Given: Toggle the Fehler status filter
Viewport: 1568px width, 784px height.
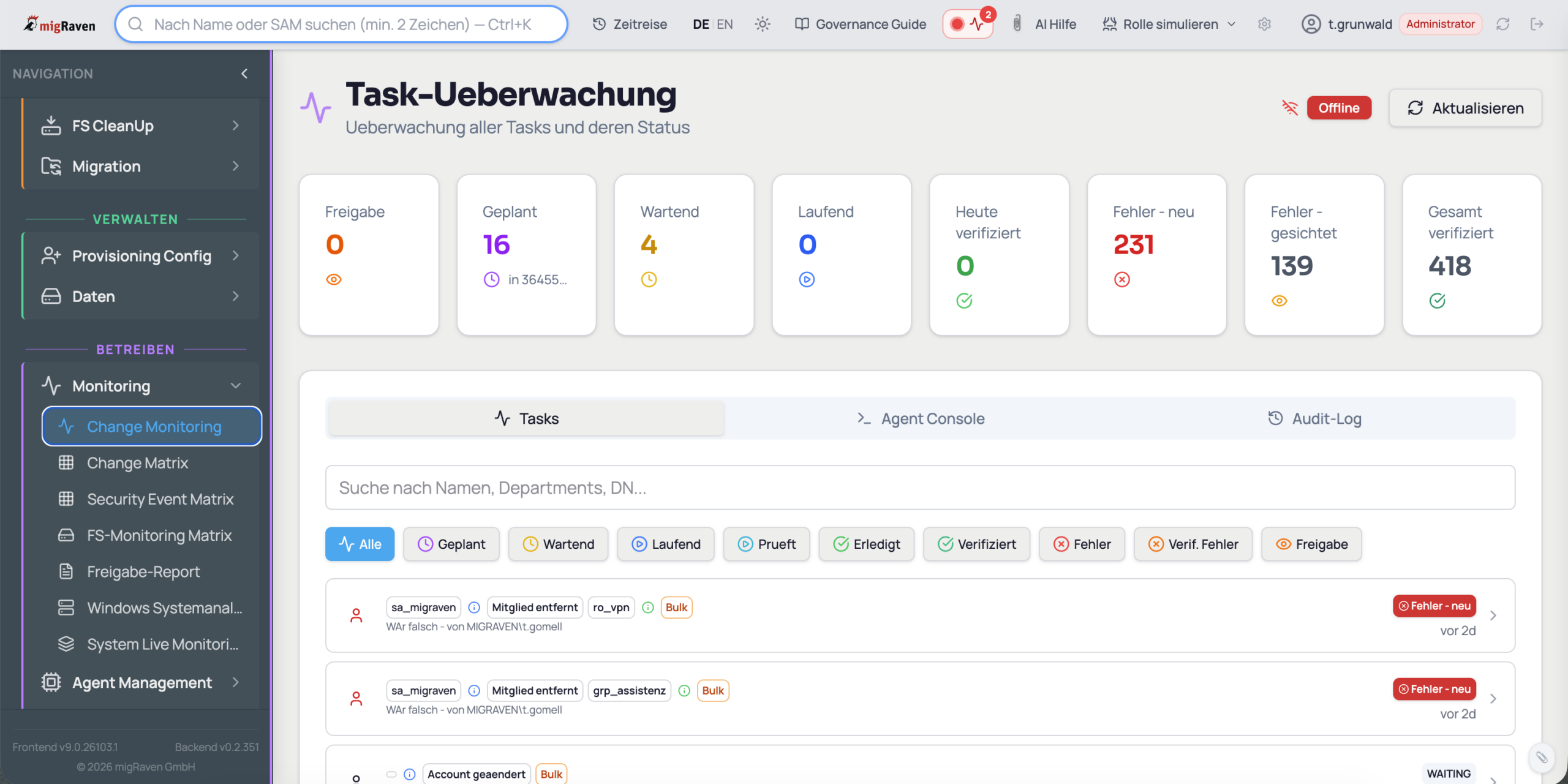Looking at the screenshot, I should (1082, 544).
